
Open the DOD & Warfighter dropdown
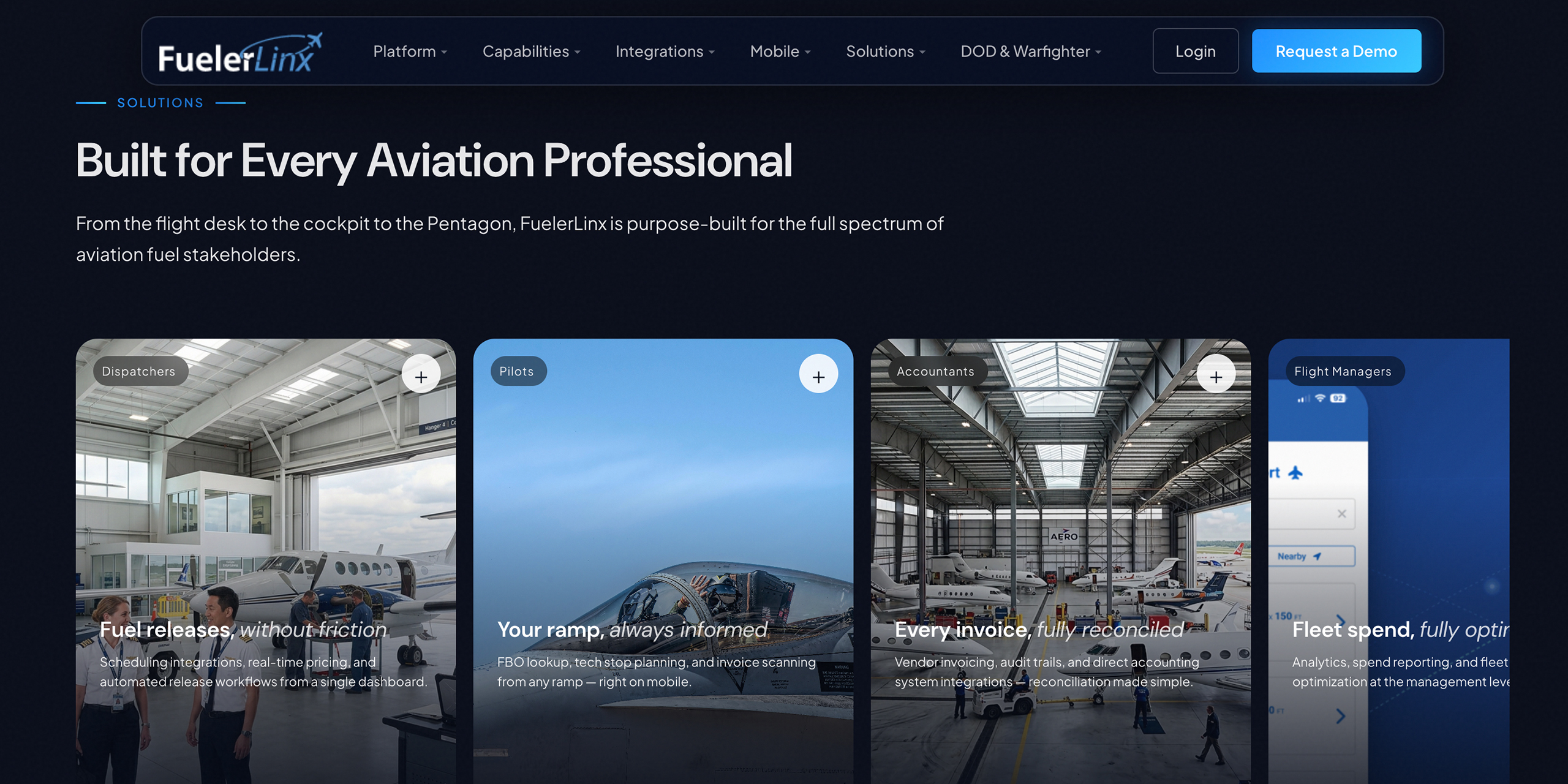[x=1031, y=51]
